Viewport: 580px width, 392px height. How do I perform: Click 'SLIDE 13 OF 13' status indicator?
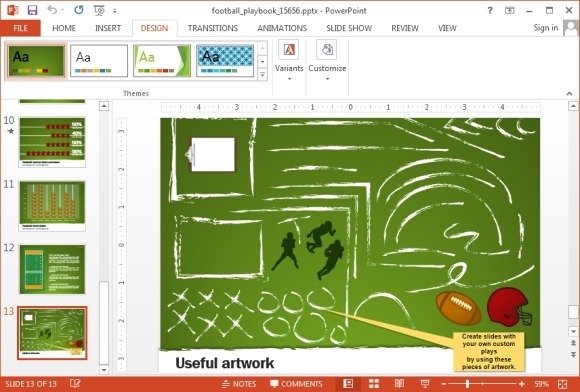click(31, 384)
